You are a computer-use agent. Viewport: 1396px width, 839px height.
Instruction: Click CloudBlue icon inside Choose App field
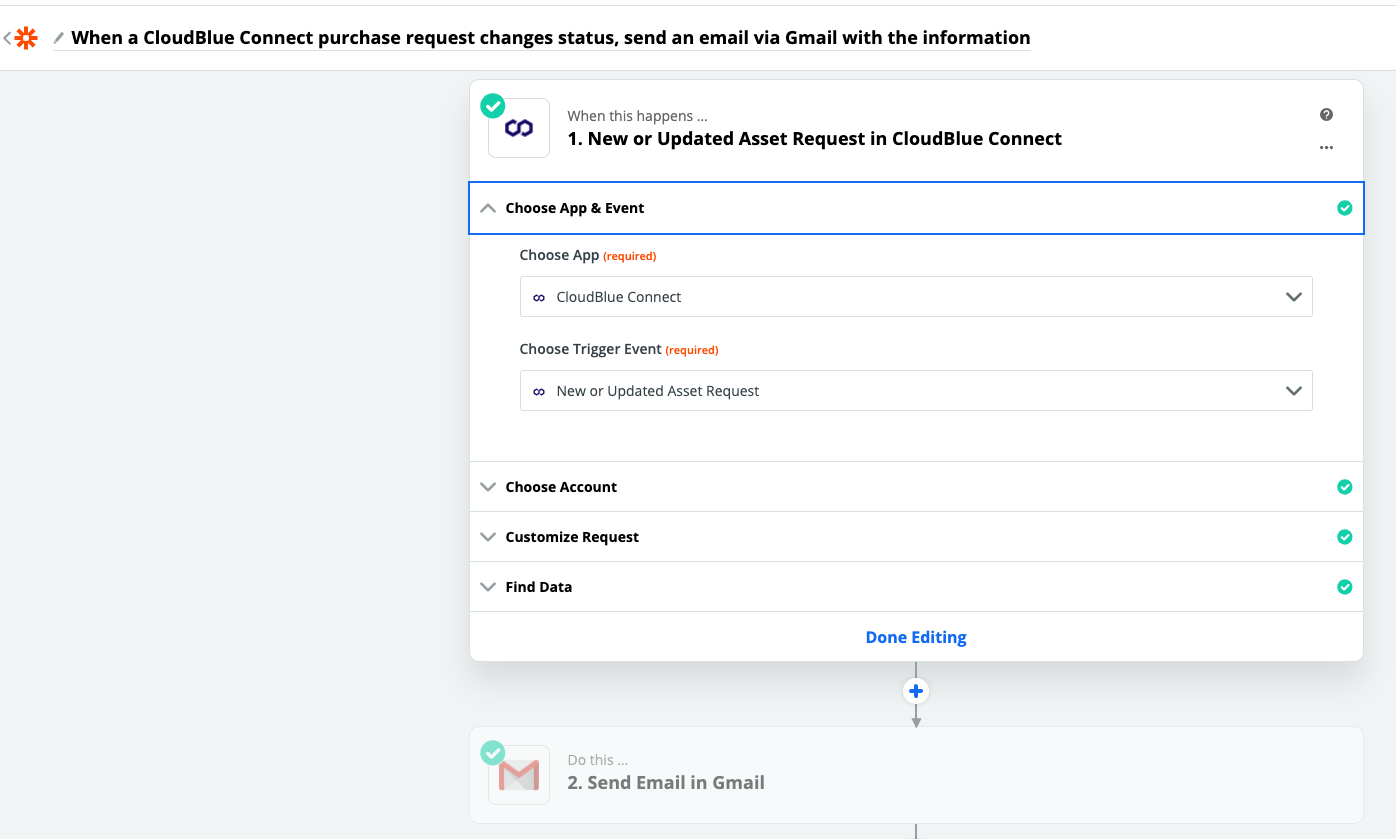539,297
